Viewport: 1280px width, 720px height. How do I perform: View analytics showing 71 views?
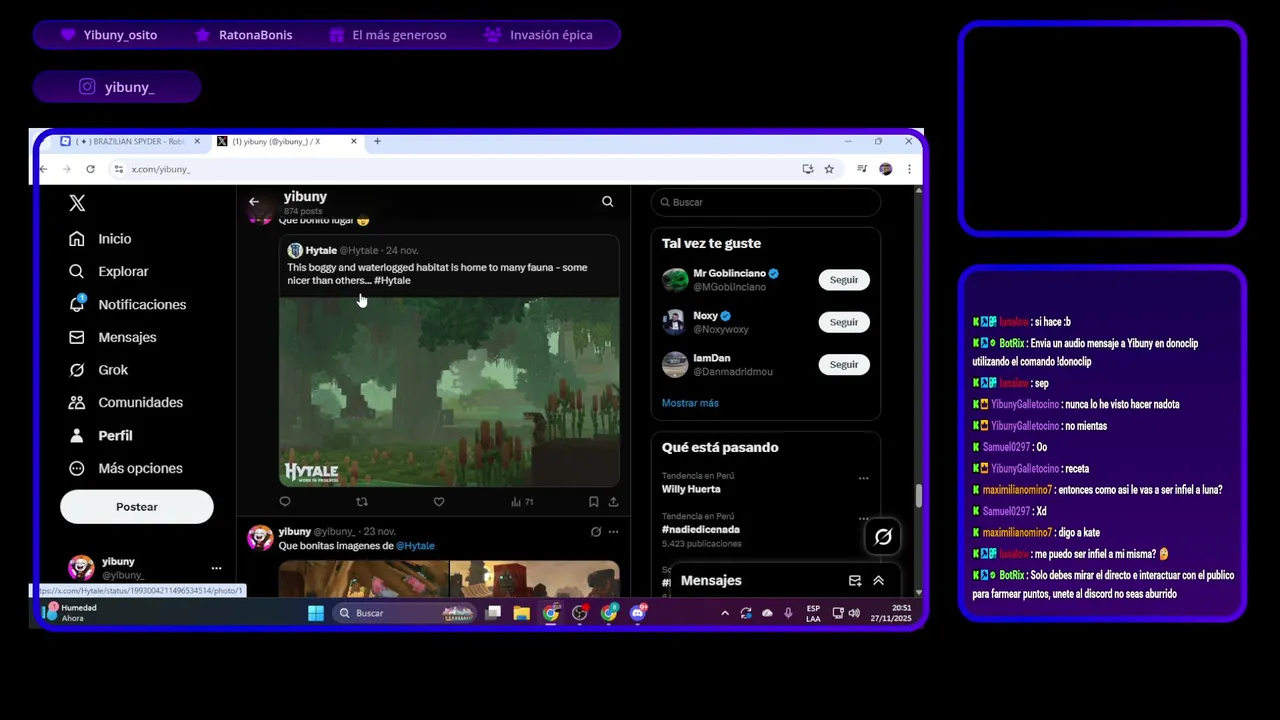(x=522, y=502)
